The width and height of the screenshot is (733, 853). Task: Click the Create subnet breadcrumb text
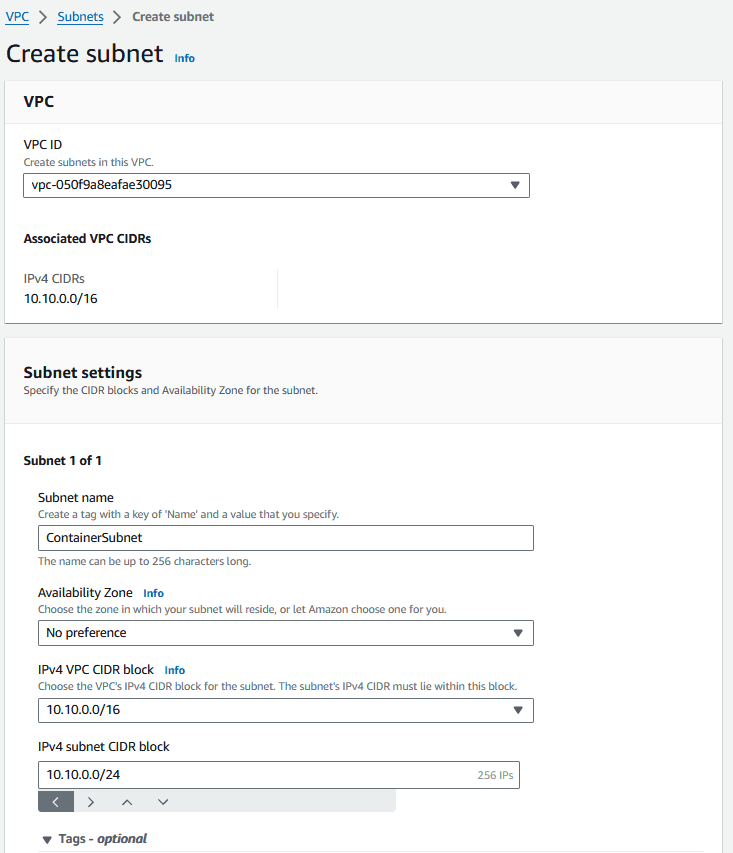point(173,17)
